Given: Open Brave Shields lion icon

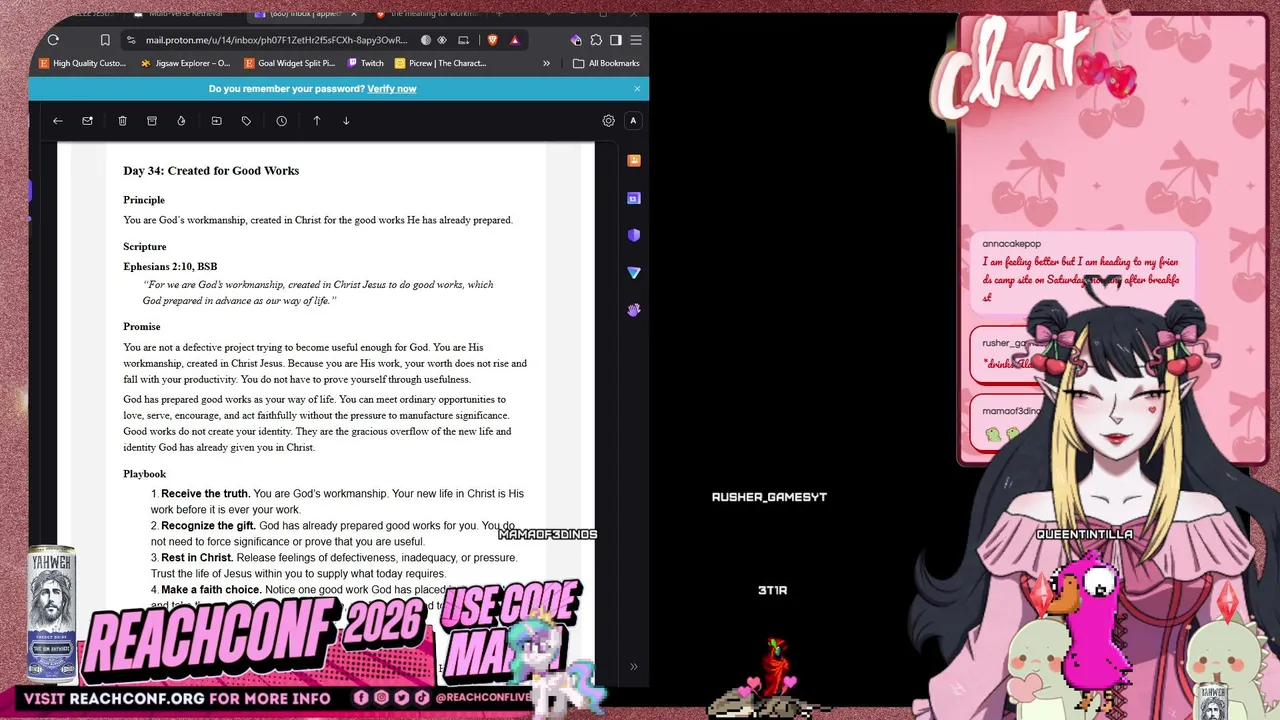Looking at the screenshot, I should 492,40.
